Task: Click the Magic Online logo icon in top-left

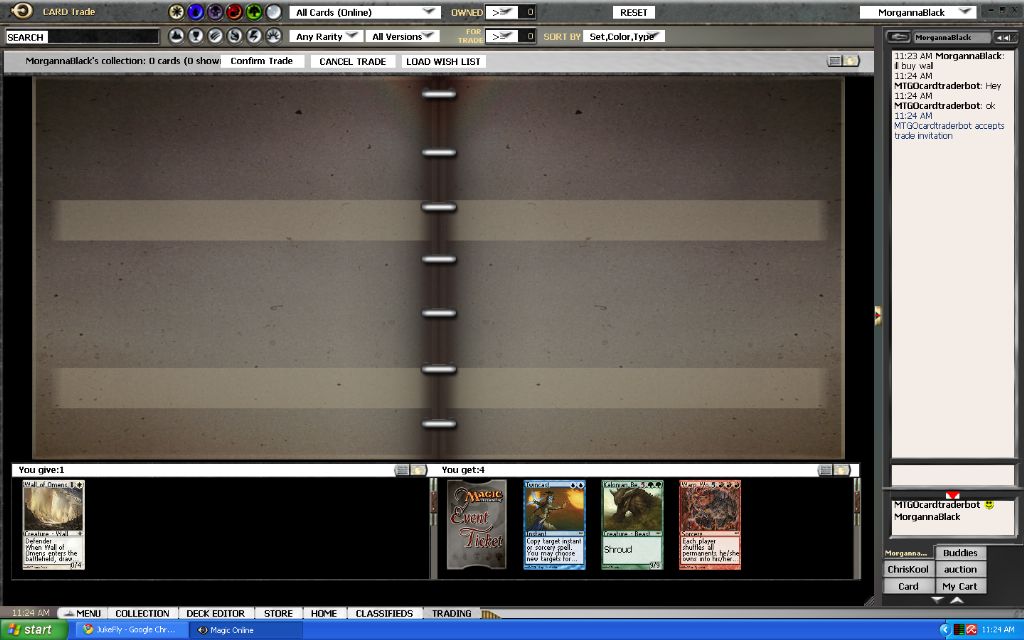Action: pos(21,11)
